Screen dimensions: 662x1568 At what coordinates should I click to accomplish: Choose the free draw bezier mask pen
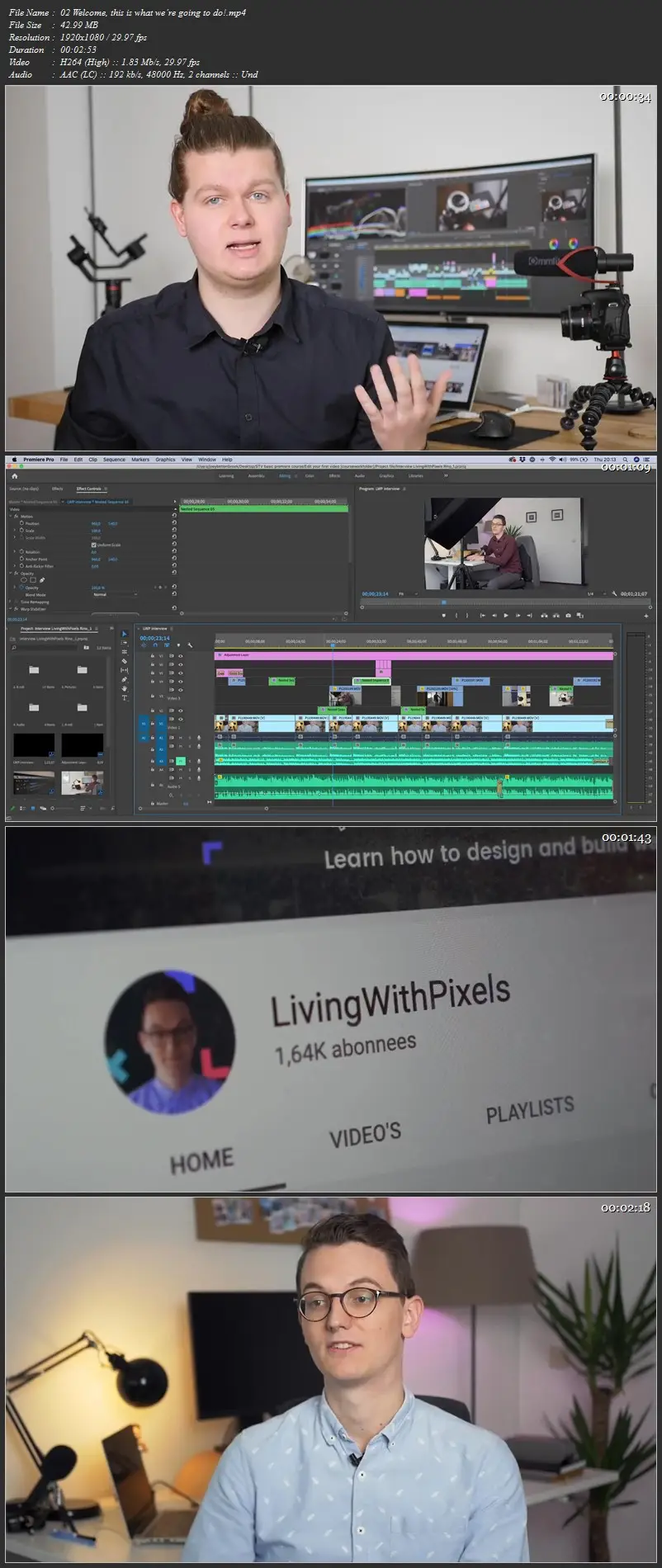pos(42,580)
